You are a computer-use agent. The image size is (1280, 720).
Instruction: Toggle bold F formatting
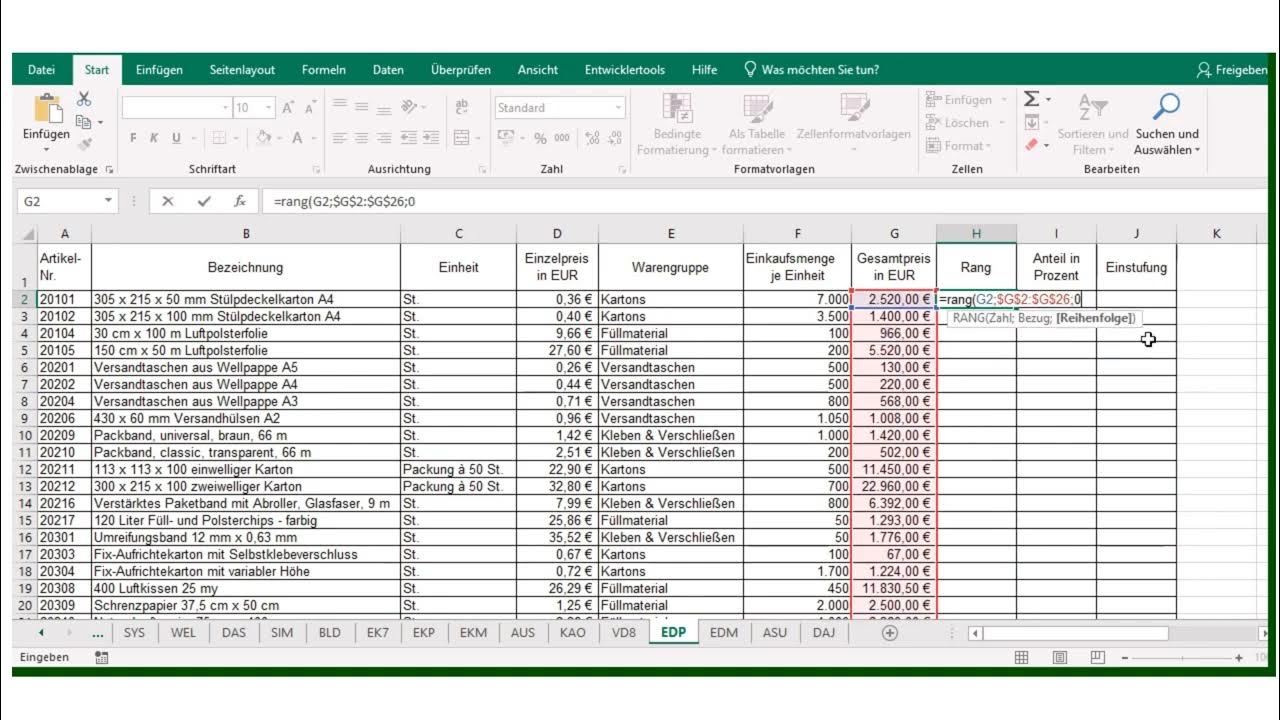pyautogui.click(x=133, y=138)
